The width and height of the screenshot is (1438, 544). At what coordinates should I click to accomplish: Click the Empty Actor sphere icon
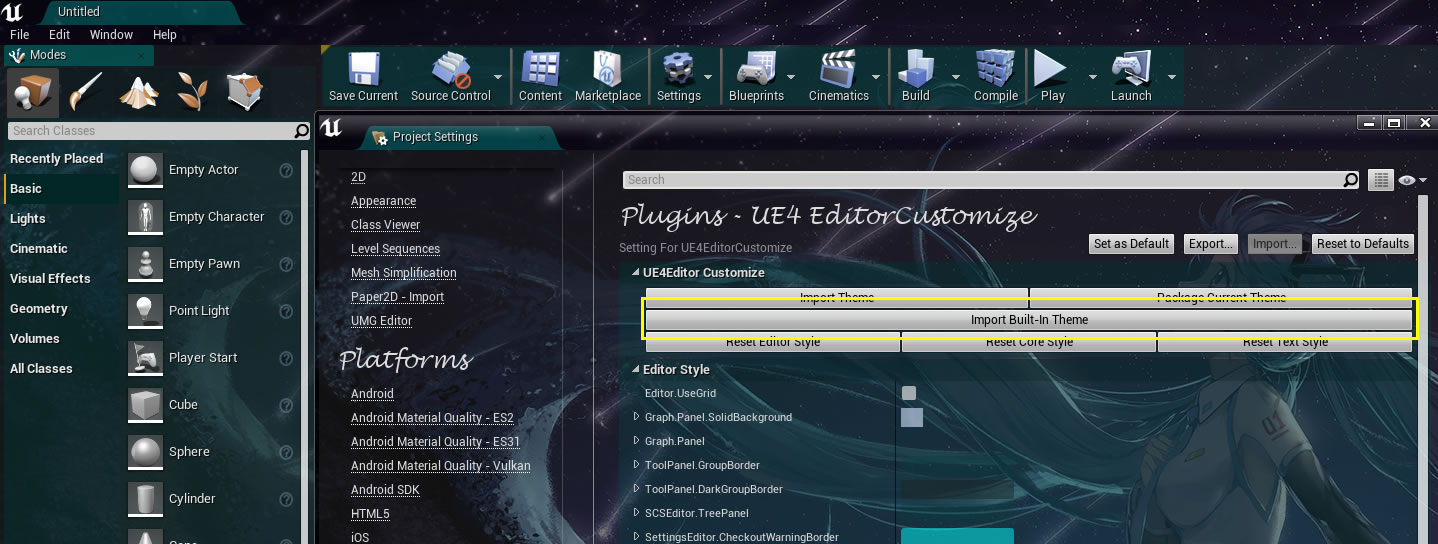(146, 170)
